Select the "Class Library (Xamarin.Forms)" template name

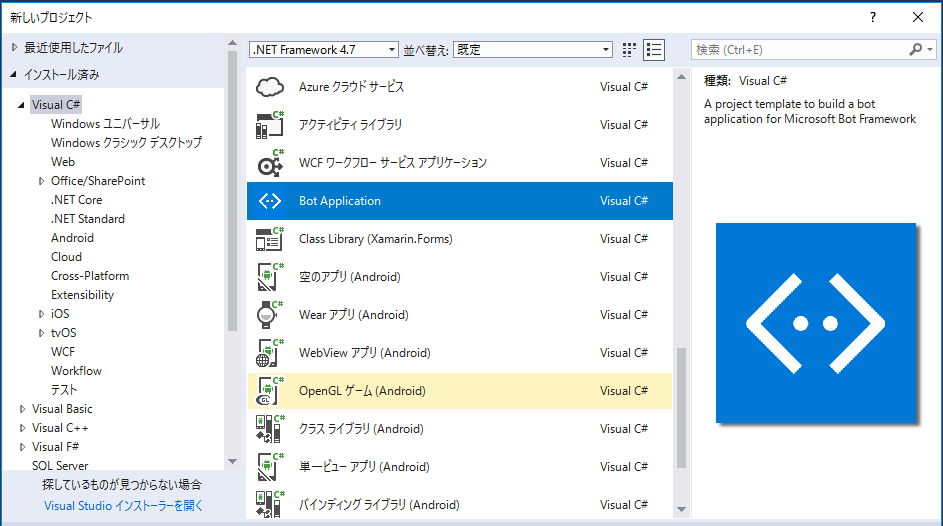click(375, 239)
